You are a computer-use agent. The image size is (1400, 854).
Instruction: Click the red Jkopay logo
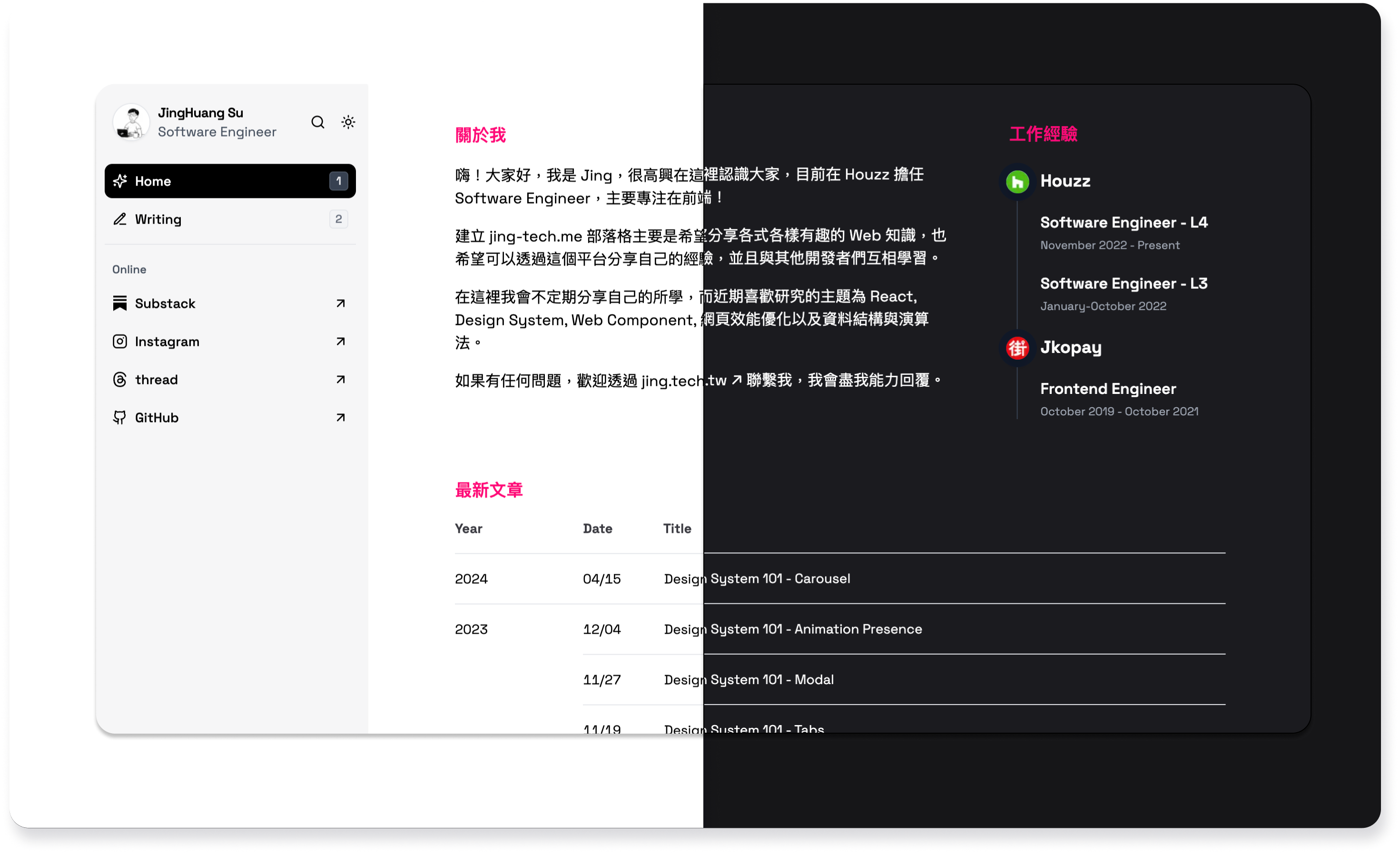click(1017, 348)
